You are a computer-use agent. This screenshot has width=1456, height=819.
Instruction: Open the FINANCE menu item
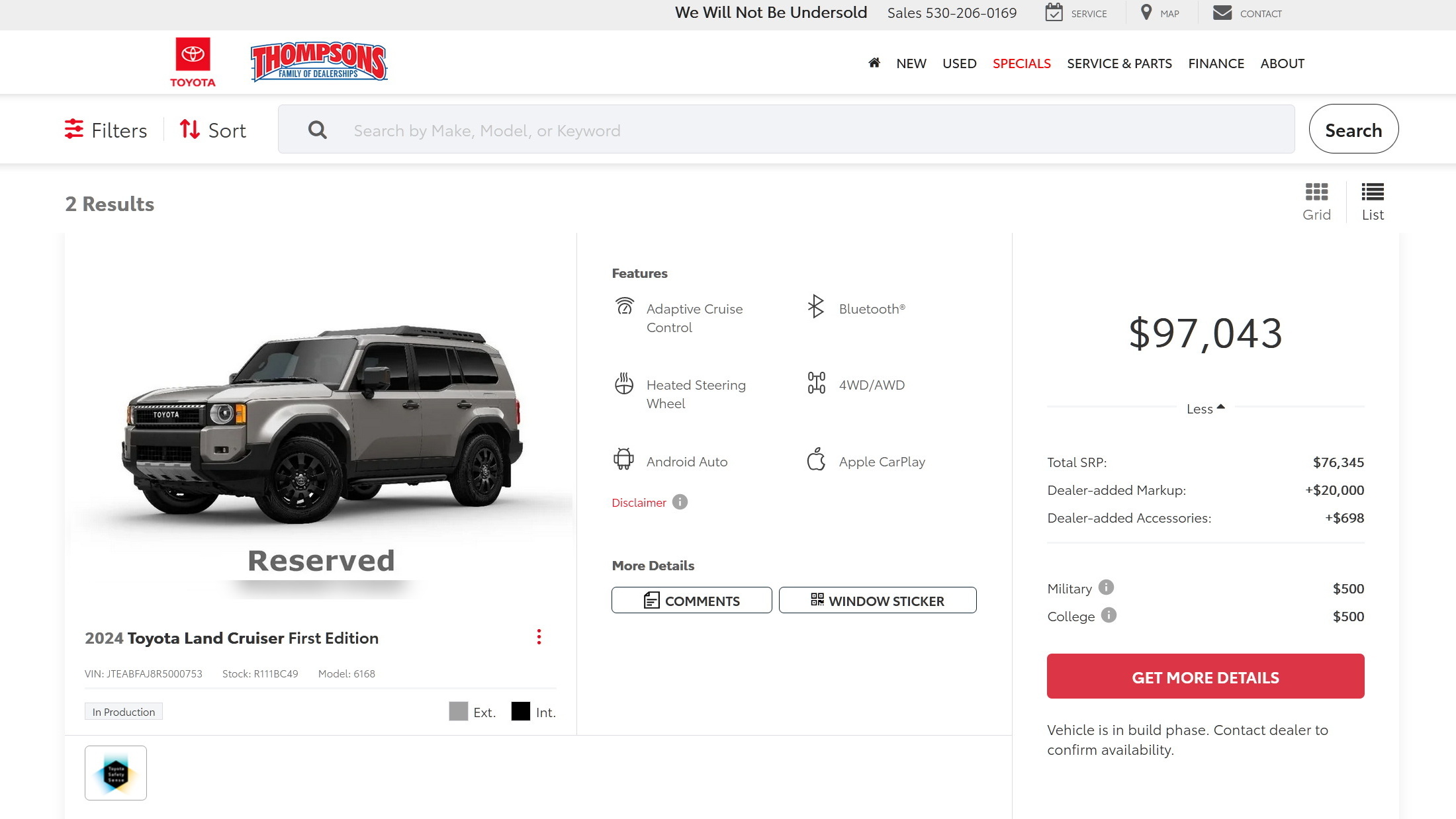[x=1216, y=64]
